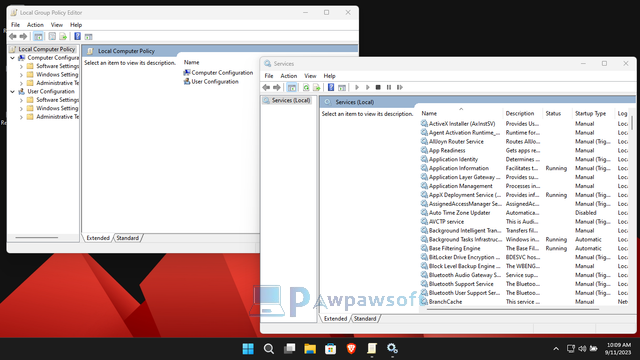Switch to Standard tab in Services window
Screen dimensions: 640x360
coord(365,318)
